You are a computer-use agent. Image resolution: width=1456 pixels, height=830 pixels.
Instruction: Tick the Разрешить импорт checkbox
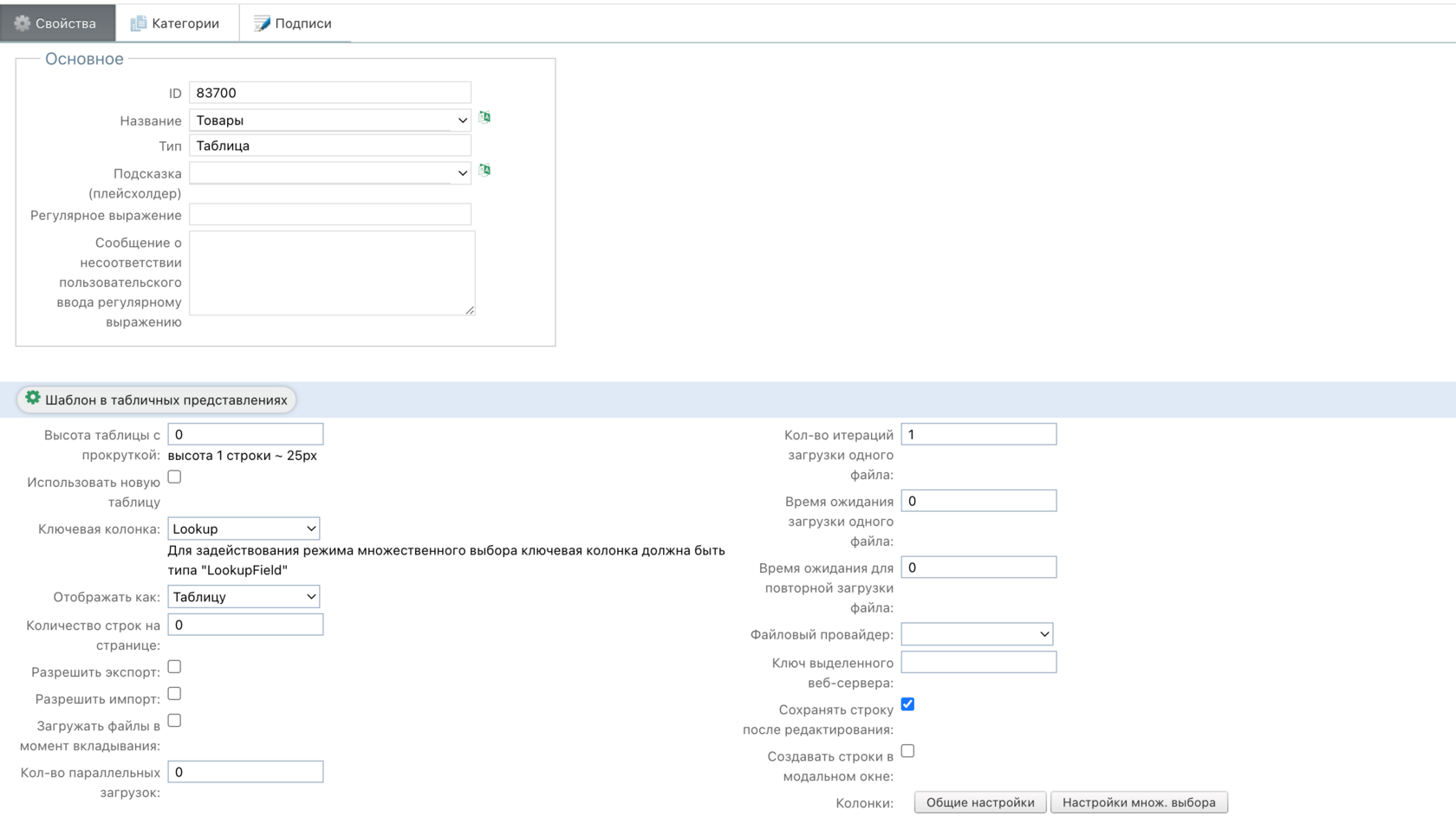pyautogui.click(x=174, y=693)
